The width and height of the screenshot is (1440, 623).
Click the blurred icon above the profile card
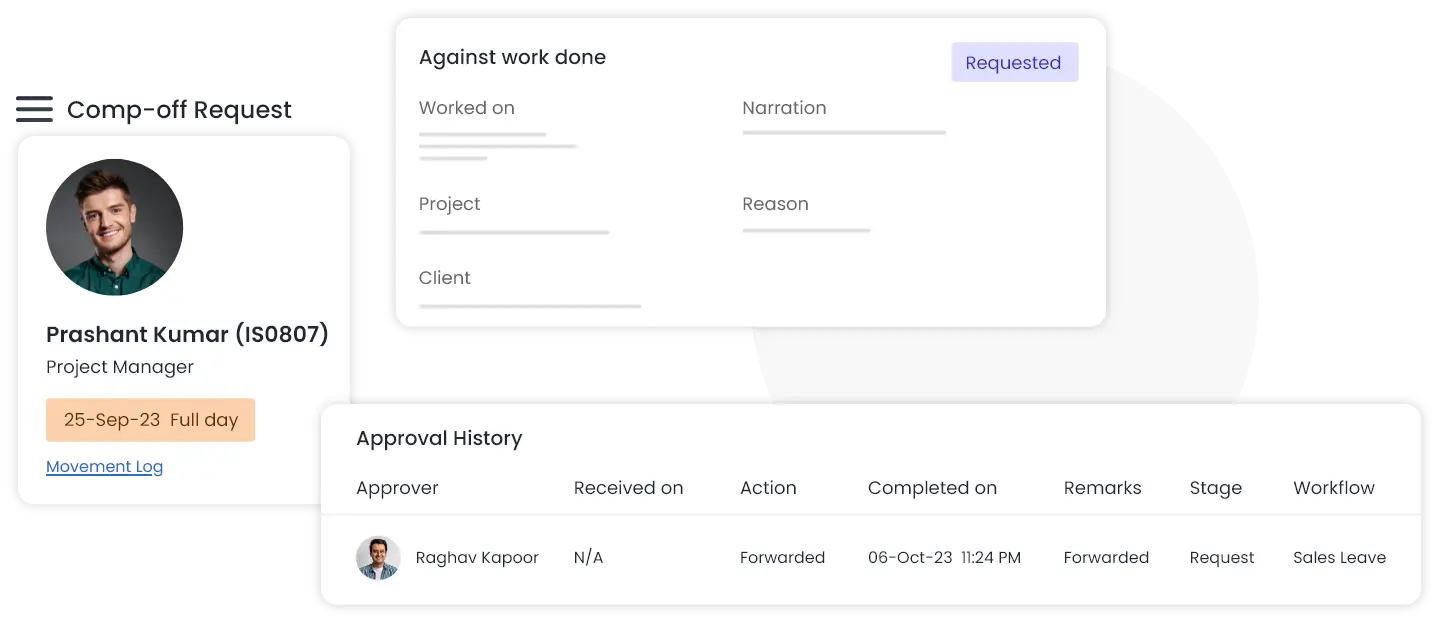coord(34,110)
